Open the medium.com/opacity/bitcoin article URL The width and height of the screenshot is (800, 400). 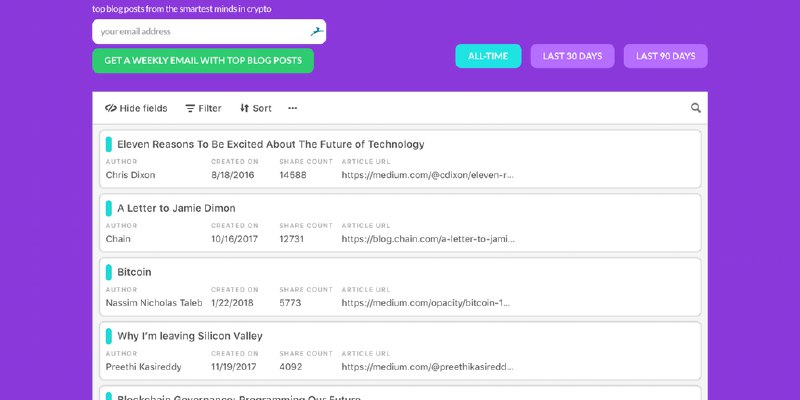(426, 303)
